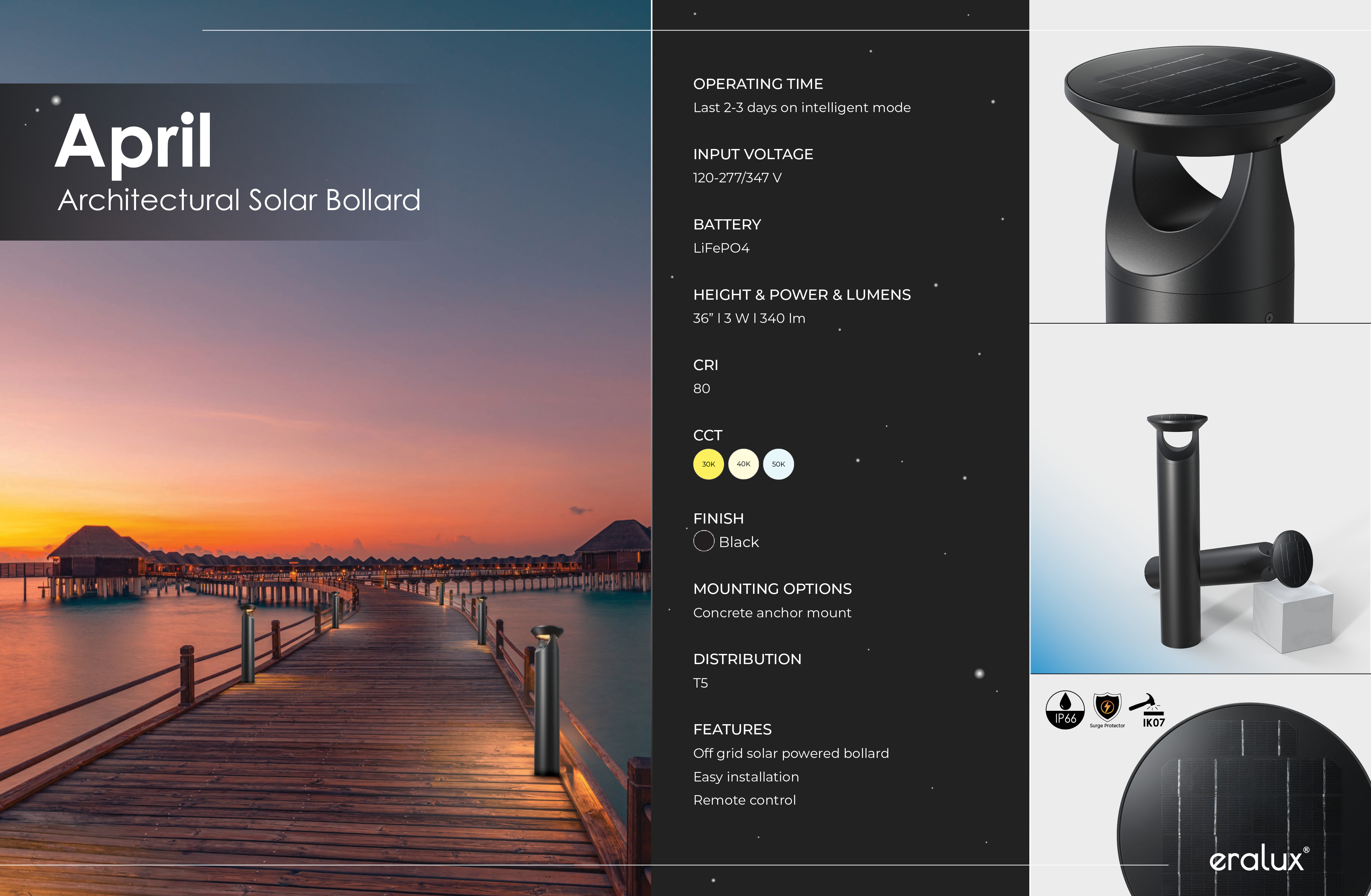Click the 'LiFePO4' battery value
1371x896 pixels.
click(721, 248)
